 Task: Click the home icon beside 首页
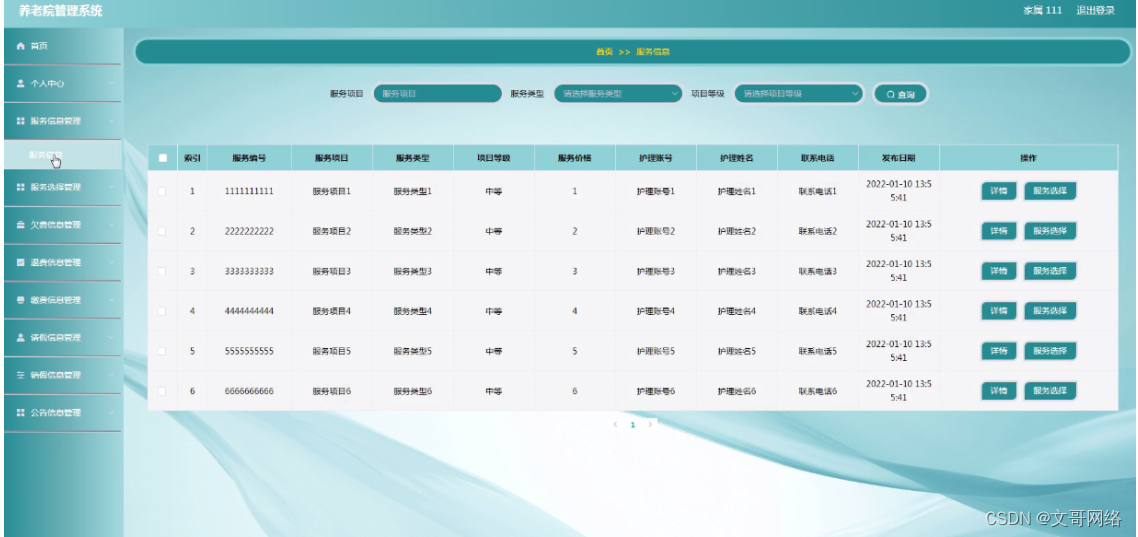pyautogui.click(x=20, y=46)
